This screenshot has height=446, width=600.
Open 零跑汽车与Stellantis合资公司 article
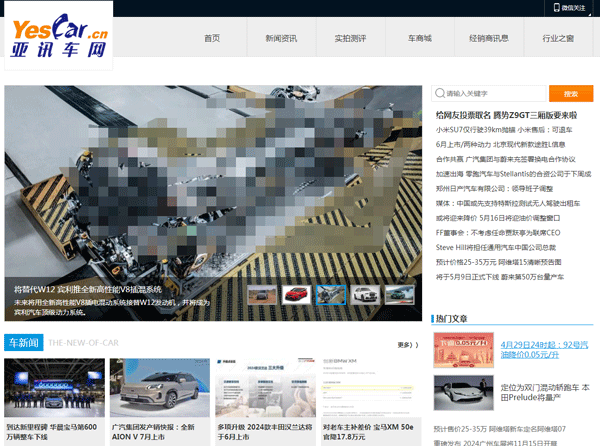[x=514, y=174]
